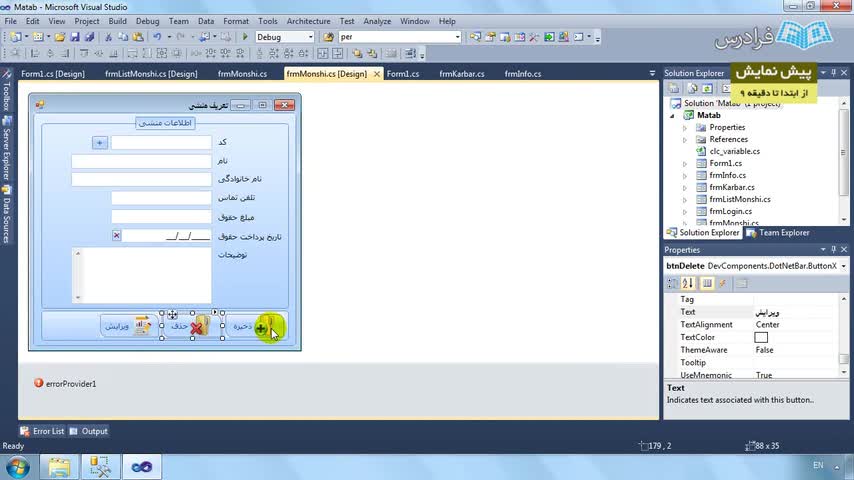Expand the References node
Viewport: 854px width, 480px height.
tap(685, 139)
